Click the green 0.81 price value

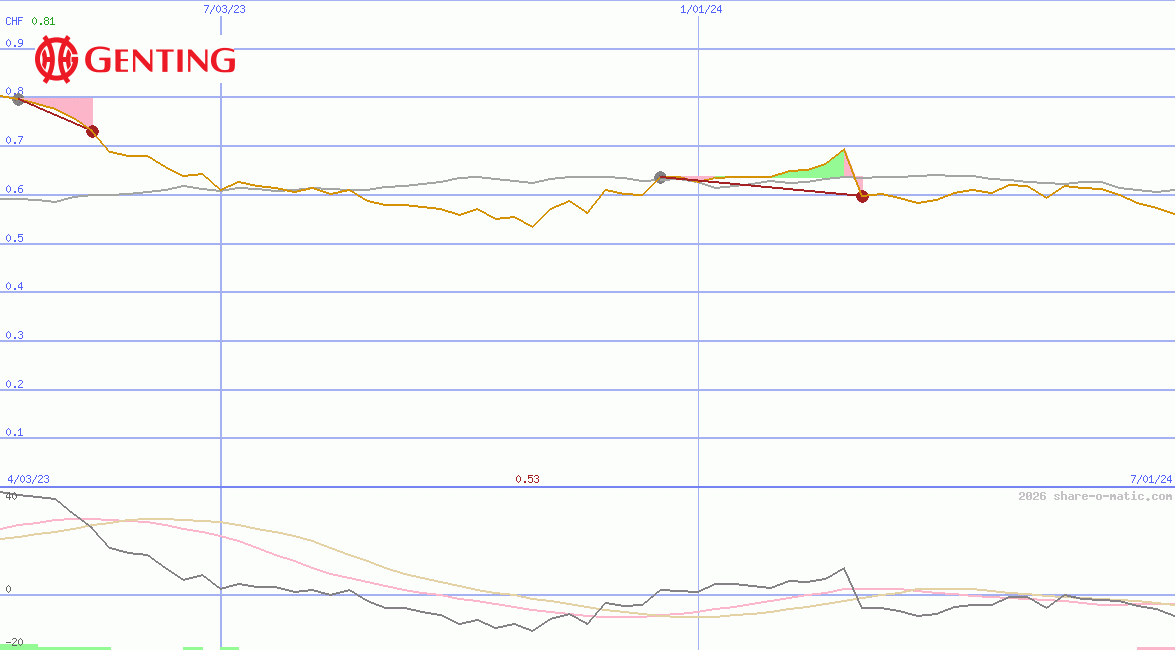point(43,21)
